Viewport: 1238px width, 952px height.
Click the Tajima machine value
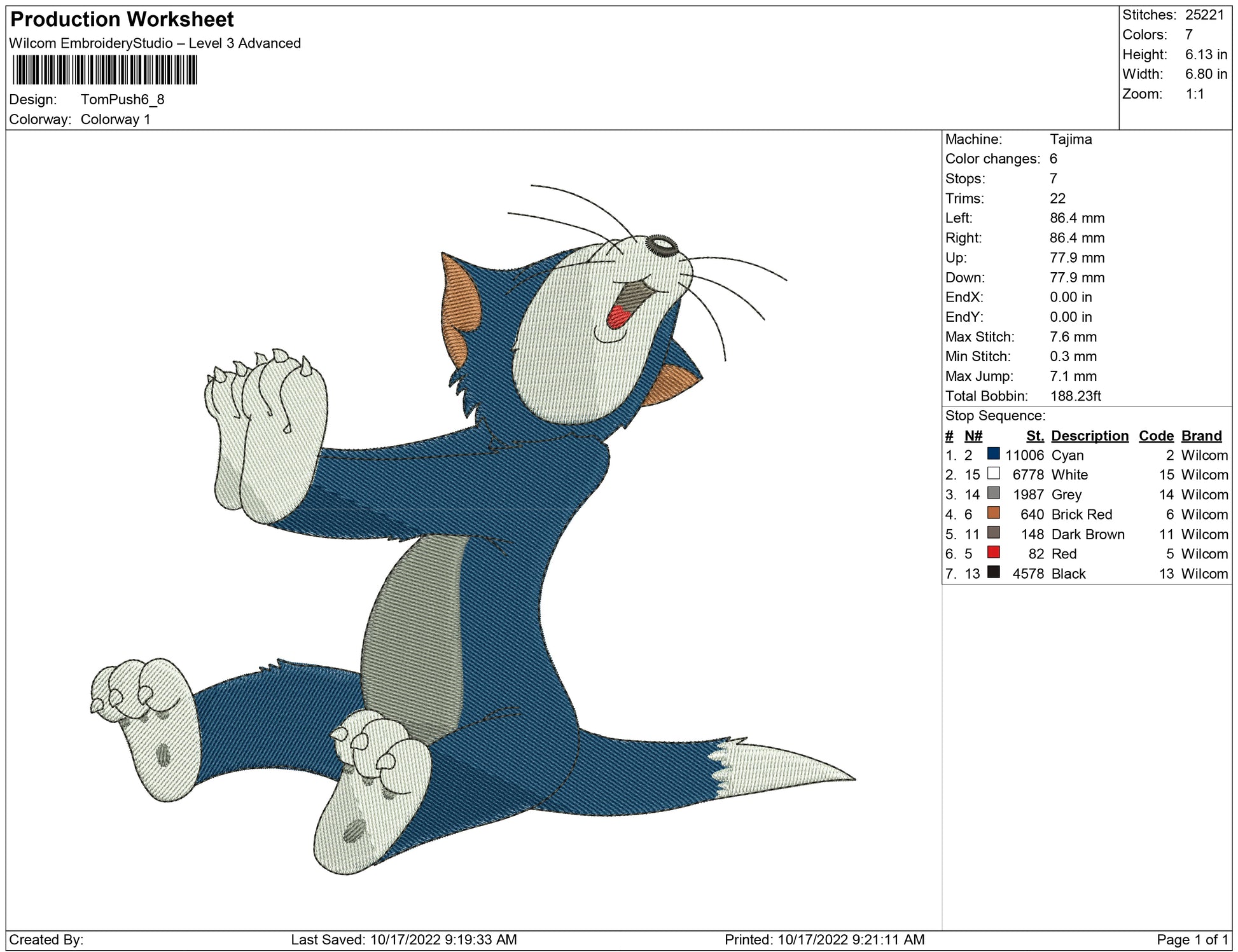click(x=1071, y=139)
